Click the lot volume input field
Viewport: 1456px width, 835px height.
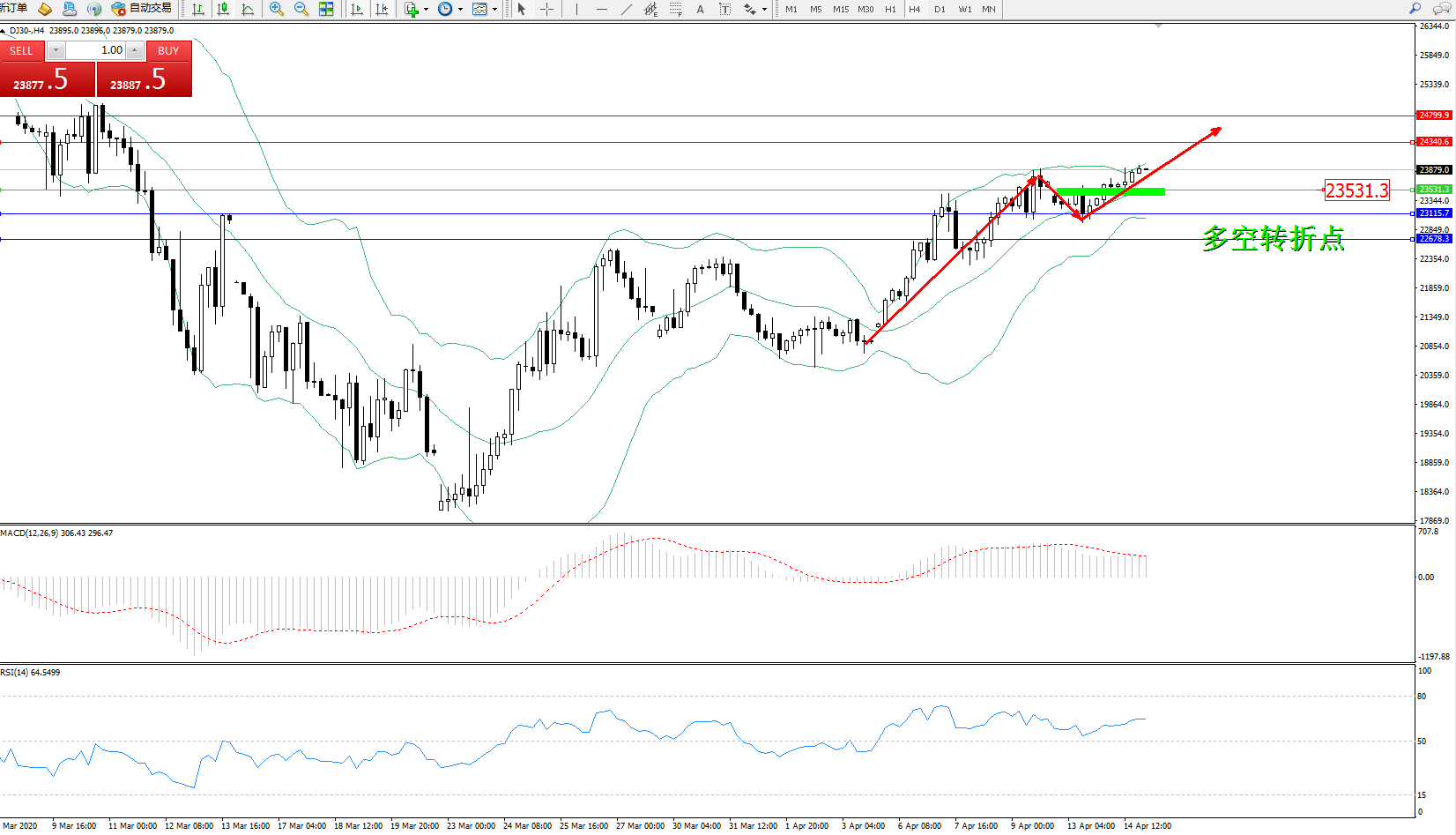95,50
